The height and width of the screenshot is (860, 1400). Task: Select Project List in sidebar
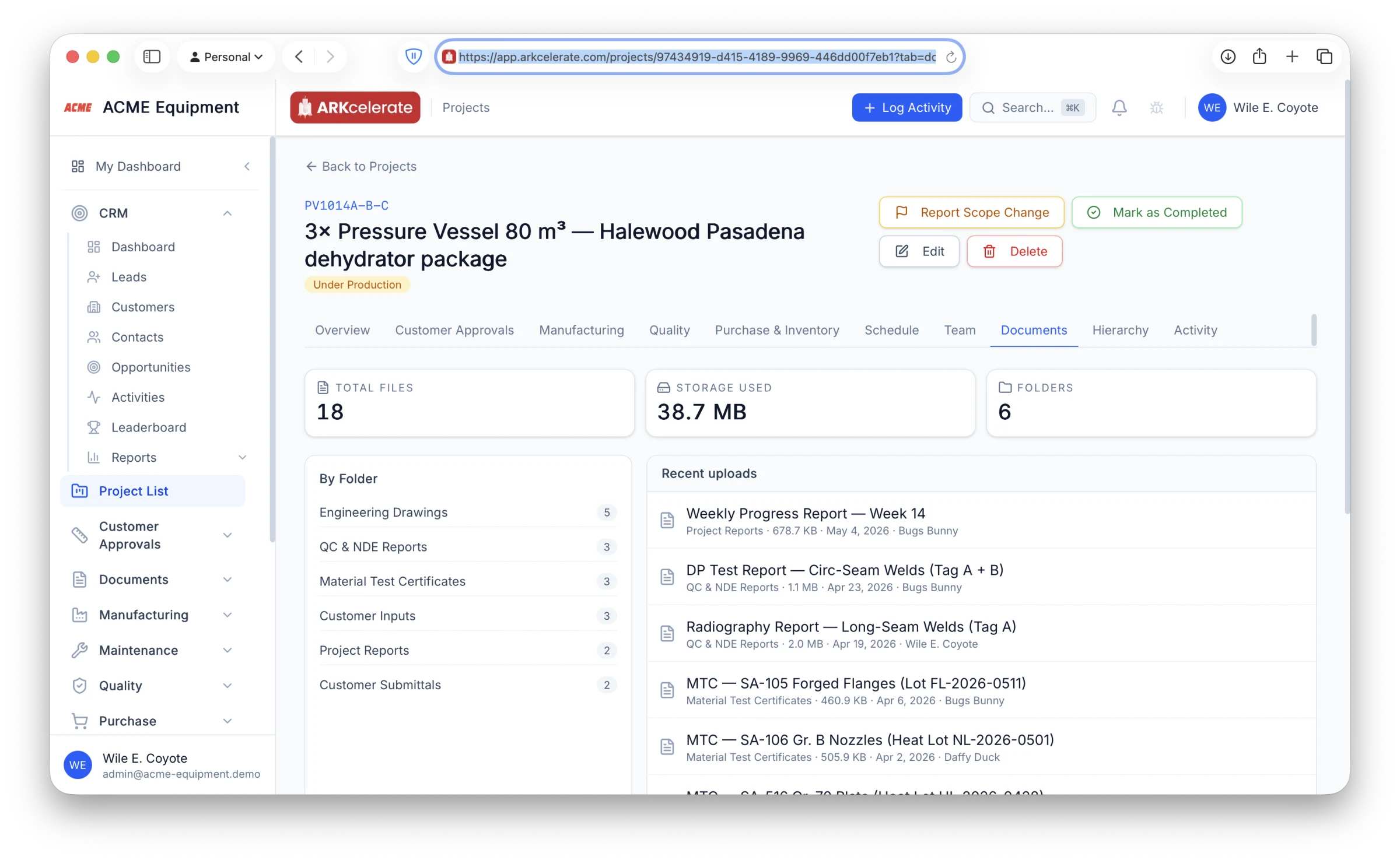[x=153, y=491]
